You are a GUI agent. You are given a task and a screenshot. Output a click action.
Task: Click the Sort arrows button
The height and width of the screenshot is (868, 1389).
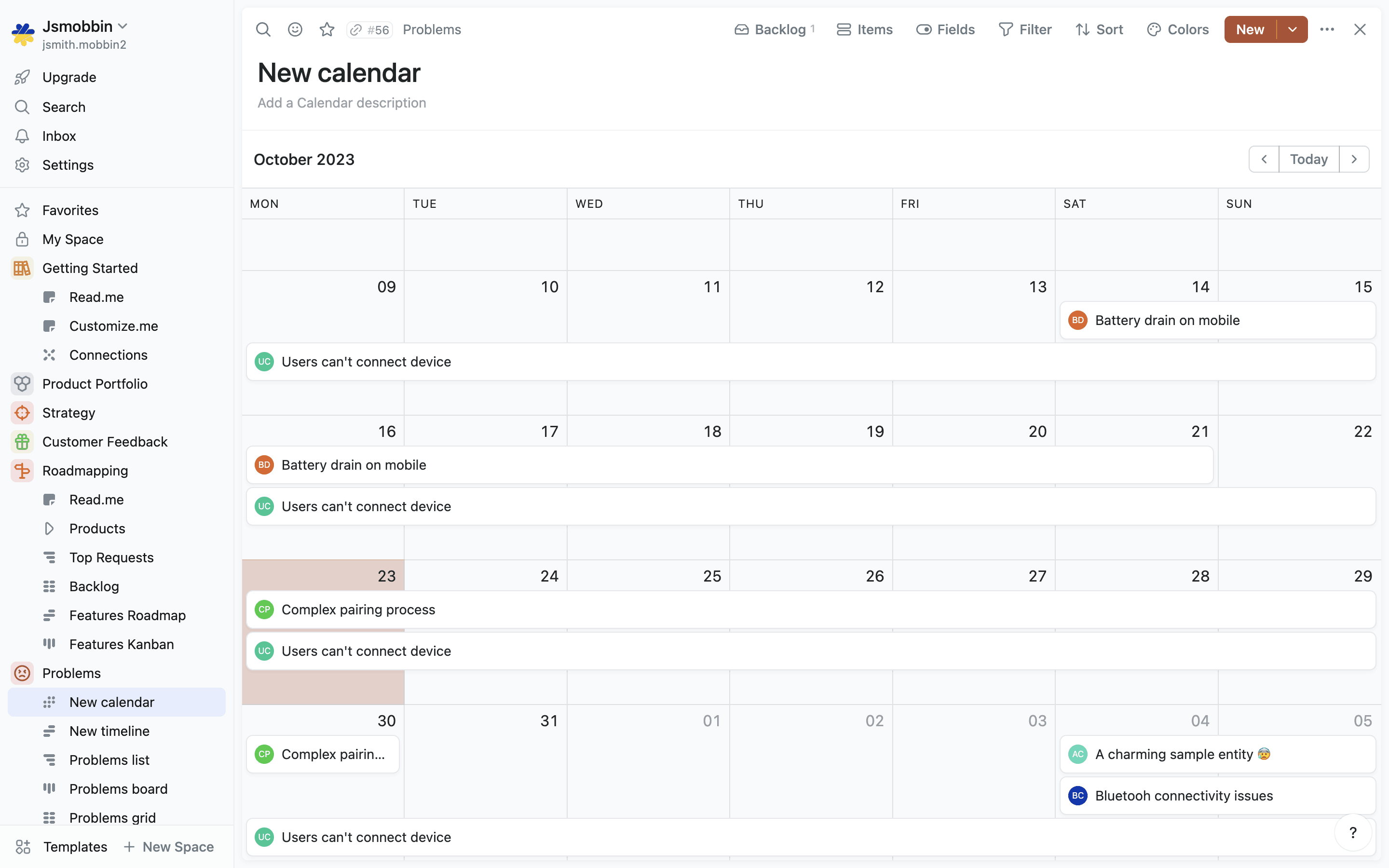1099,29
